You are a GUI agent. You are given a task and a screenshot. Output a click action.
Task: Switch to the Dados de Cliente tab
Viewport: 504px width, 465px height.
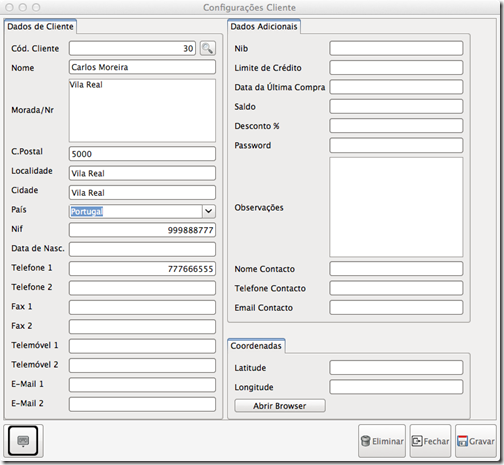40,26
